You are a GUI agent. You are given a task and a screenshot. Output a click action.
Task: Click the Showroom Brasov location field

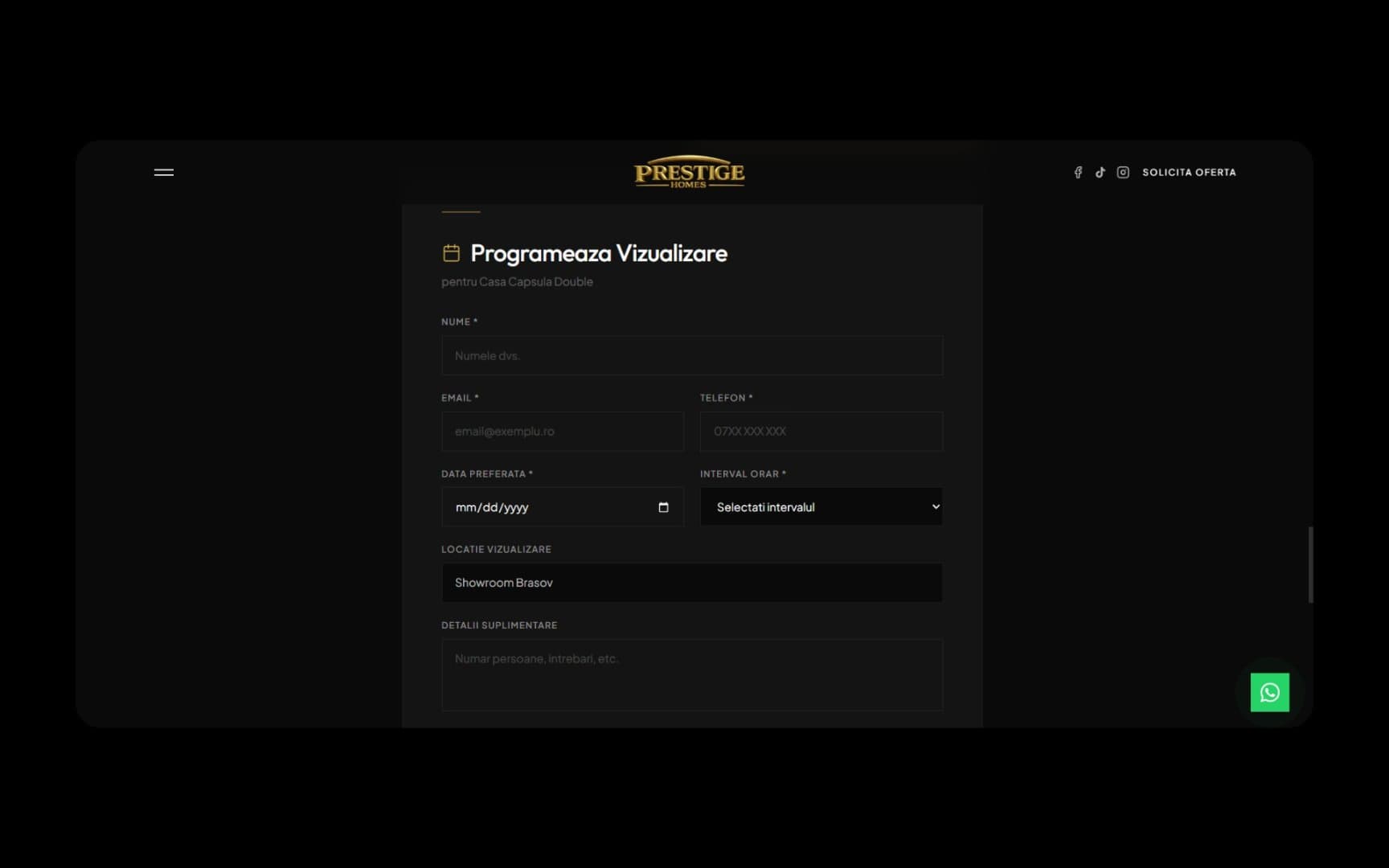click(x=692, y=583)
